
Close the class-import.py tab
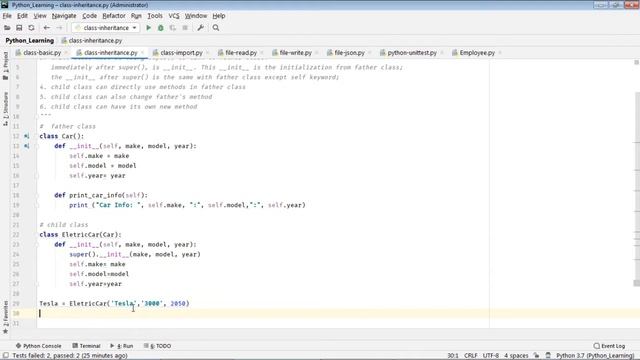coord(207,53)
